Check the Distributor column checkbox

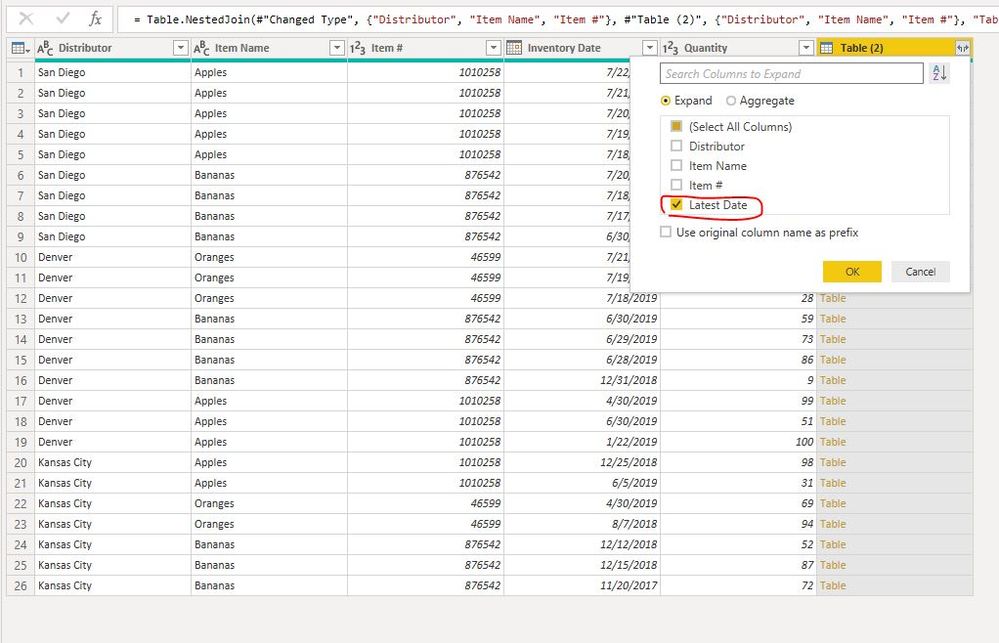coord(676,146)
